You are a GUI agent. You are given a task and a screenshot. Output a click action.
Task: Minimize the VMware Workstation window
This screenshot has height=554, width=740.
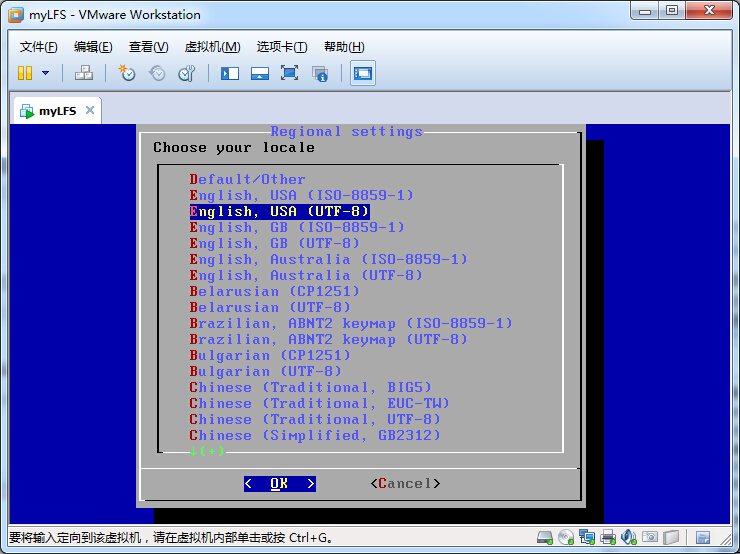[646, 11]
